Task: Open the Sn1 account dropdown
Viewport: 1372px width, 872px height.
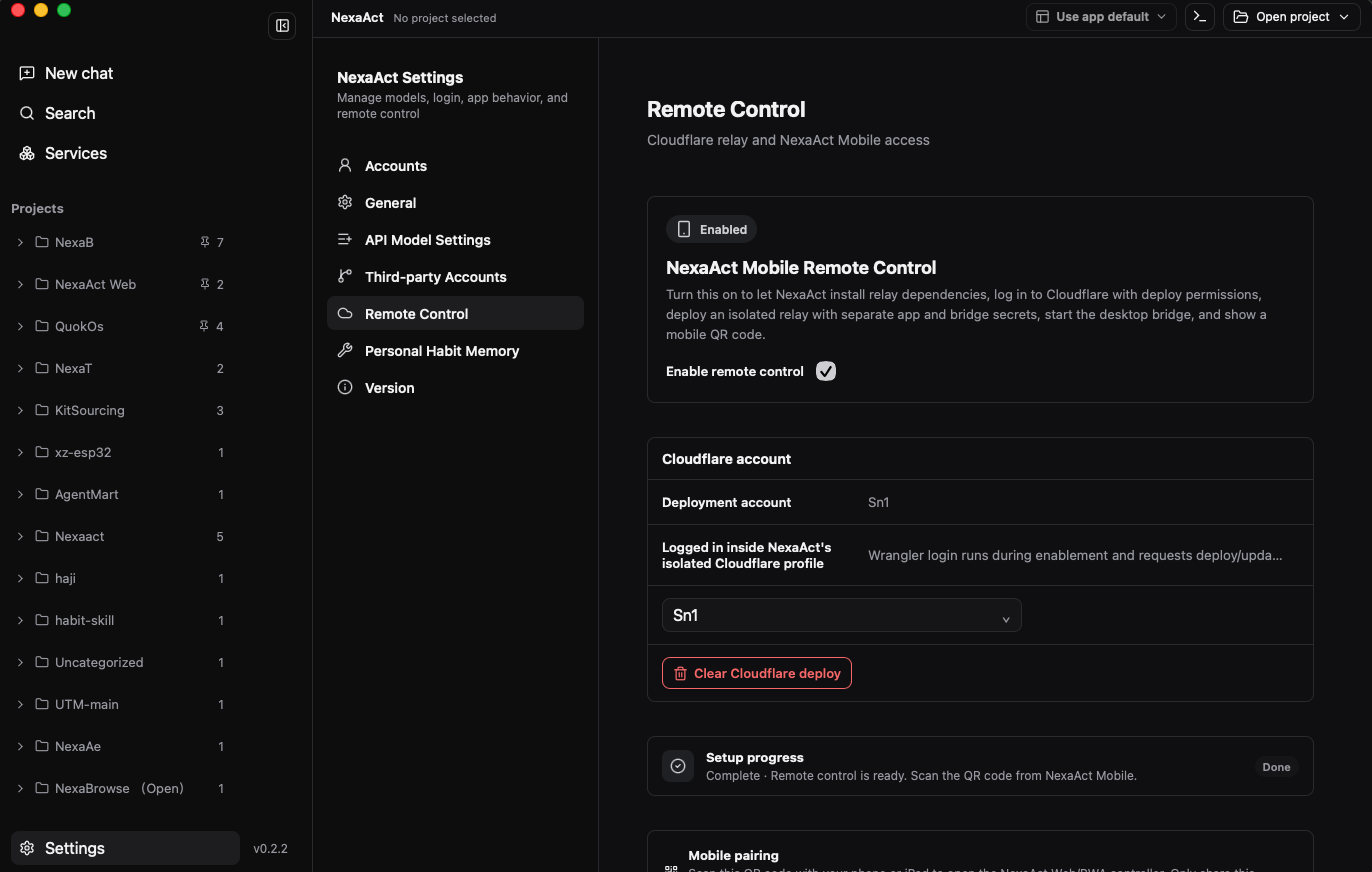Action: [842, 615]
